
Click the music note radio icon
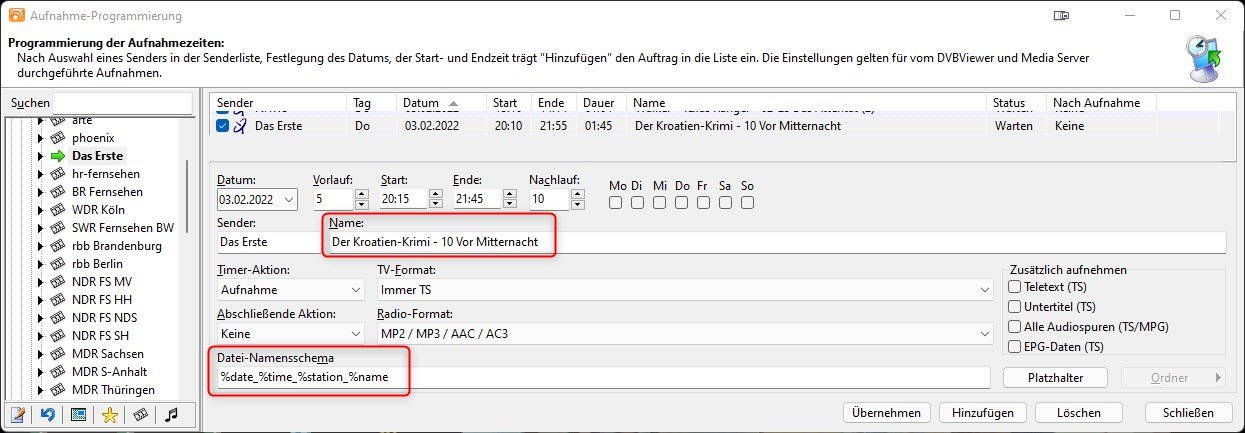pyautogui.click(x=172, y=413)
